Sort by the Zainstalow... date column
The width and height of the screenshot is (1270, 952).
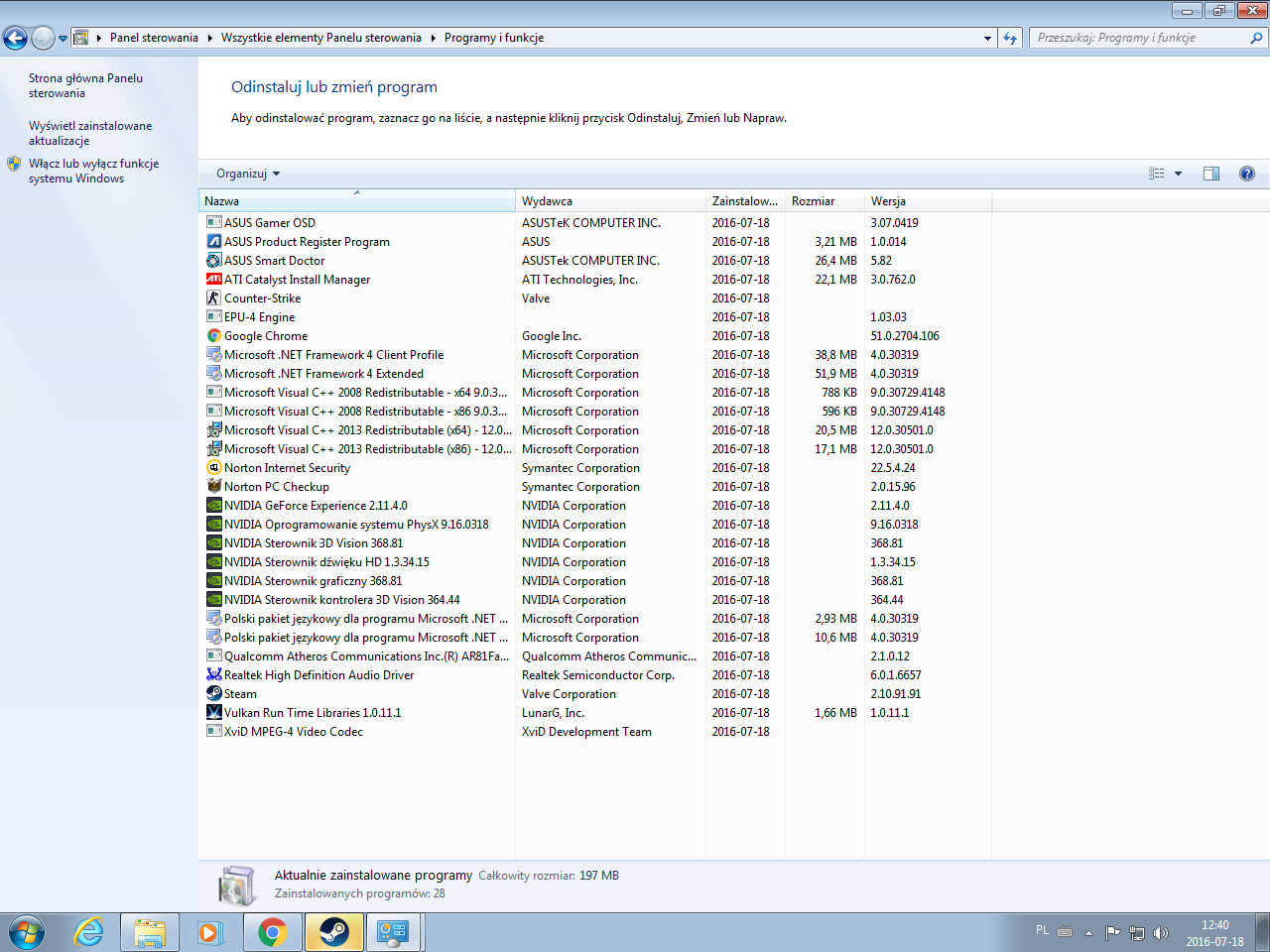(x=745, y=201)
